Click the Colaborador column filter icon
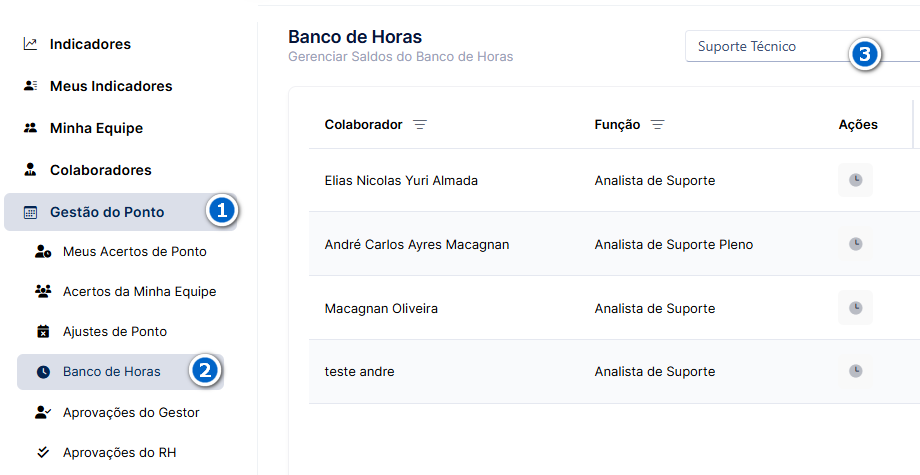The image size is (920, 475). (x=420, y=125)
